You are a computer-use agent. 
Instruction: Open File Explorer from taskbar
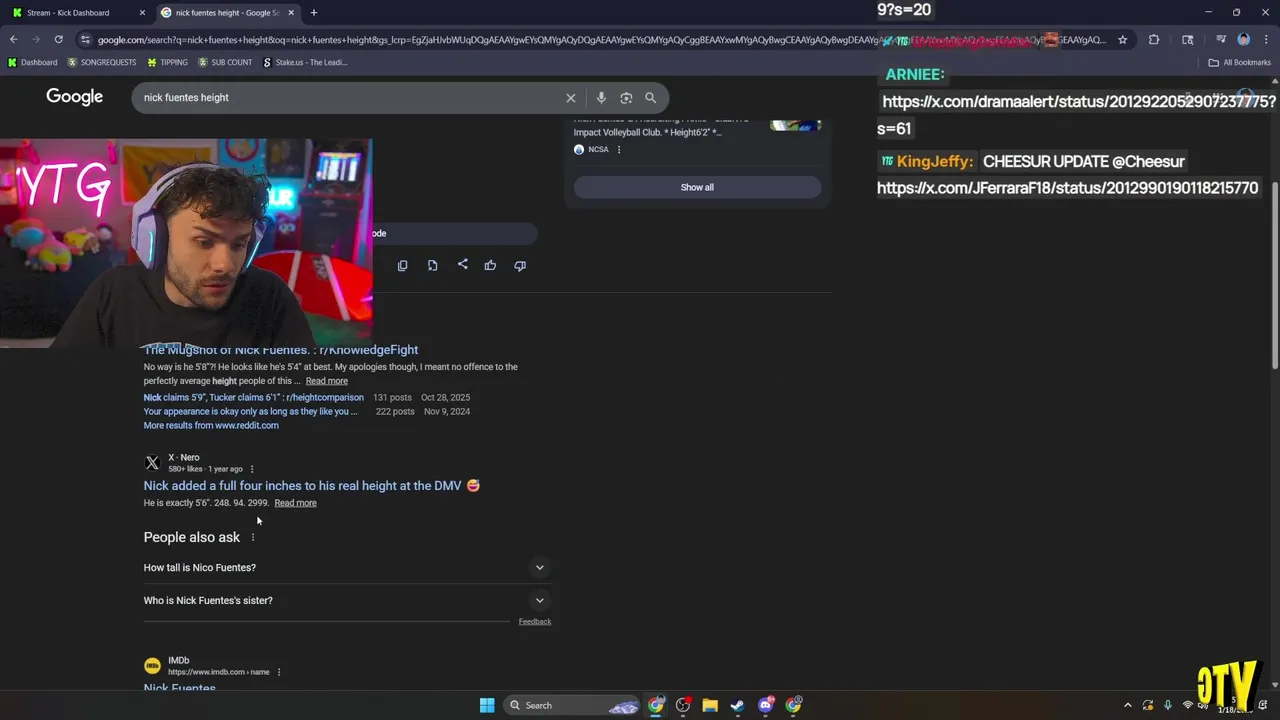710,705
